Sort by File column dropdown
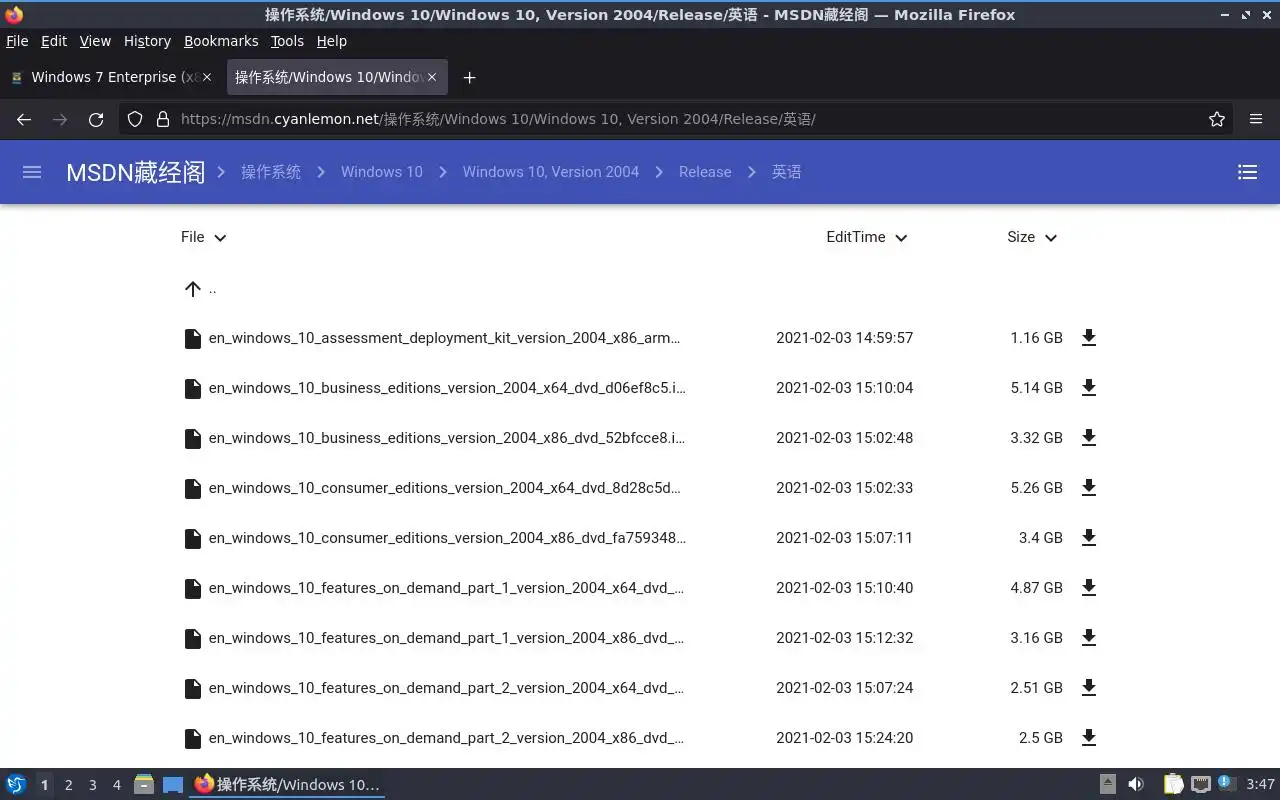This screenshot has width=1280, height=800. (x=204, y=237)
